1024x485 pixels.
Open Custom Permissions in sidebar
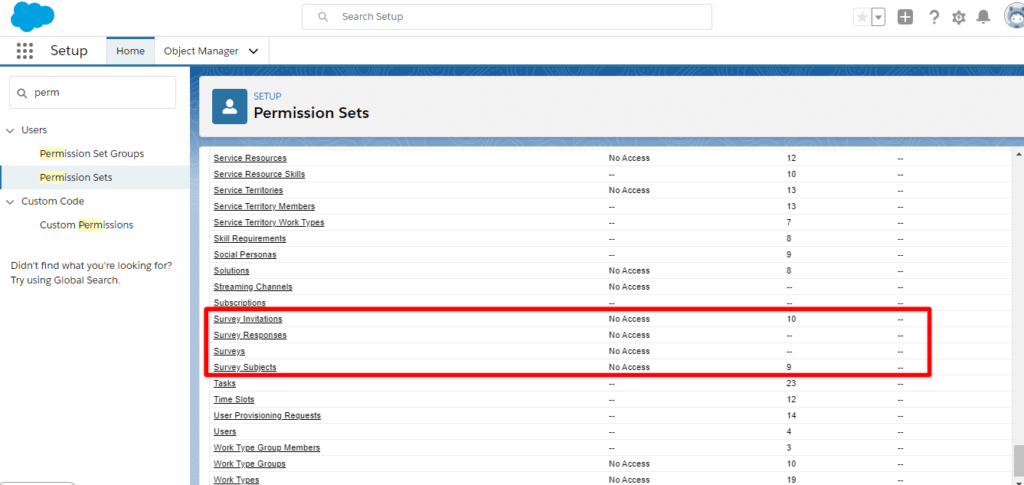(x=86, y=225)
